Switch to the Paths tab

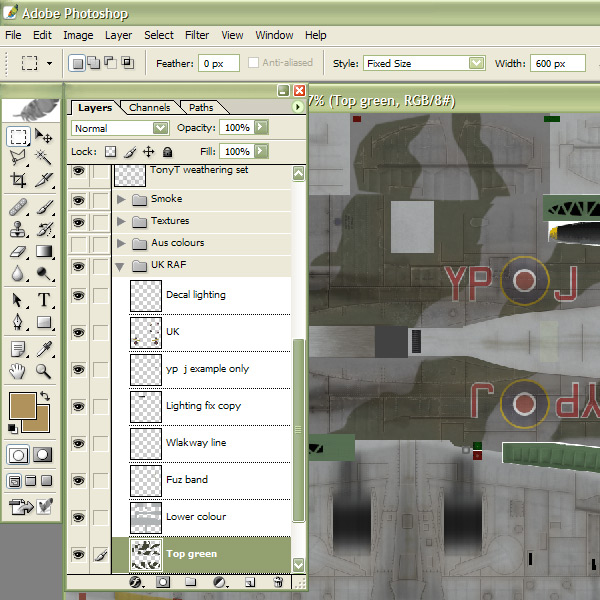click(201, 108)
